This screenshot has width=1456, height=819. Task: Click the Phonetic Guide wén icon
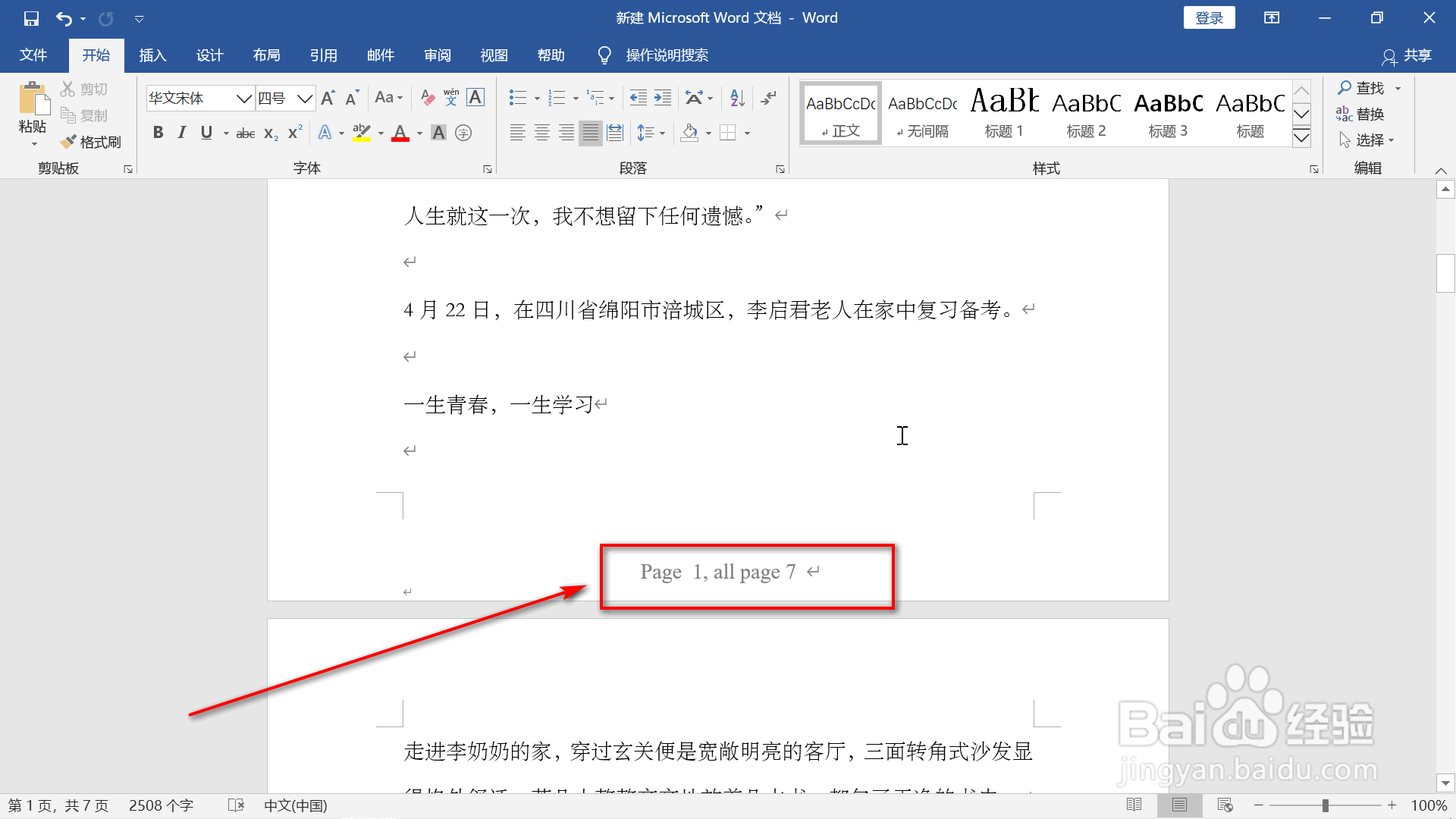tap(451, 98)
